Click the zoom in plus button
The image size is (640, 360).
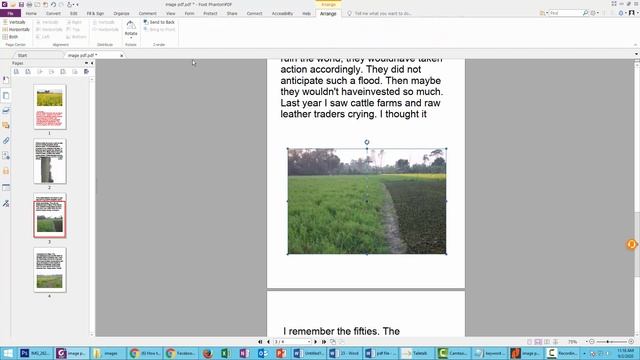pyautogui.click(x=631, y=342)
